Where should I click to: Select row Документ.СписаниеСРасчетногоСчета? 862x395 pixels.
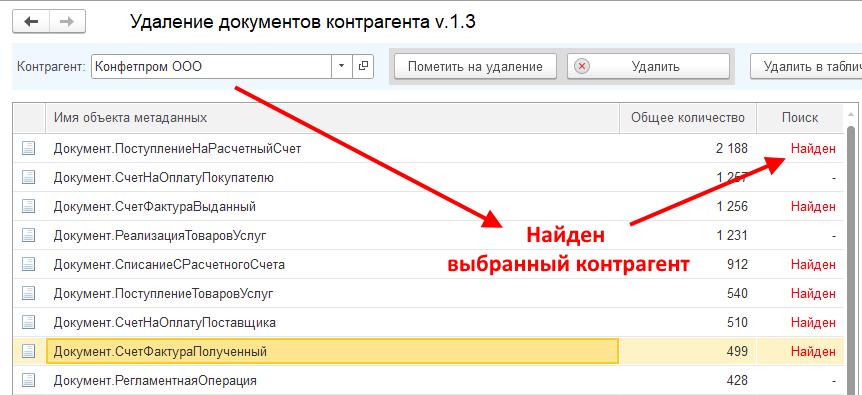click(x=428, y=265)
